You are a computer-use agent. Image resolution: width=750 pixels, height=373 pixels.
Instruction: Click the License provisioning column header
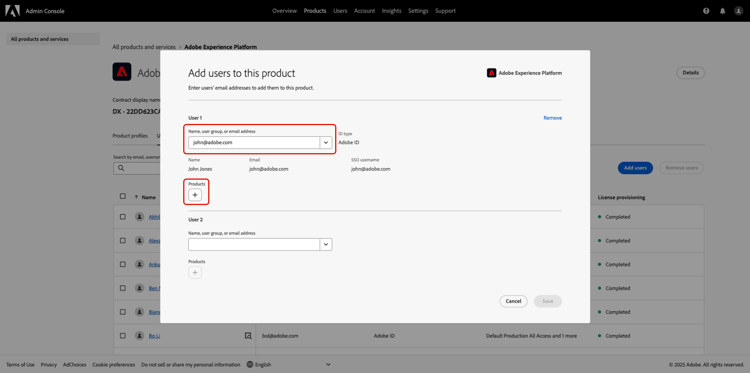pyautogui.click(x=621, y=197)
